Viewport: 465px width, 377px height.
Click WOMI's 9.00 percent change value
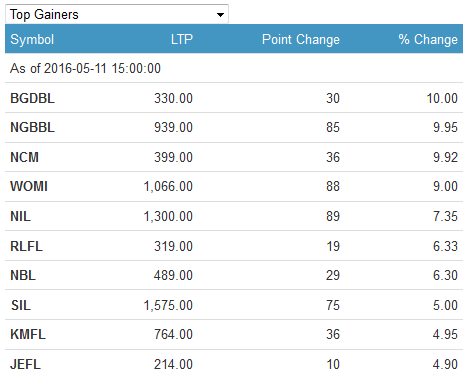pyautogui.click(x=445, y=186)
